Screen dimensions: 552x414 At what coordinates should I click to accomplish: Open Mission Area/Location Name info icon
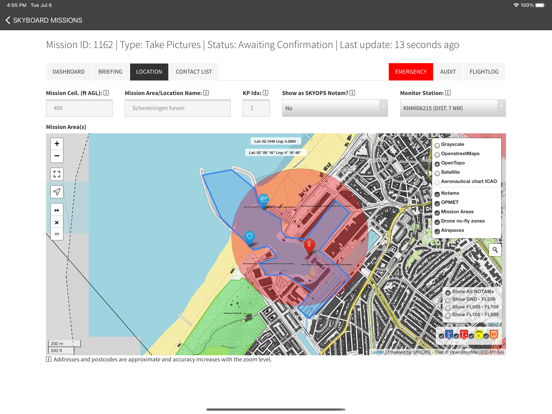(x=206, y=93)
